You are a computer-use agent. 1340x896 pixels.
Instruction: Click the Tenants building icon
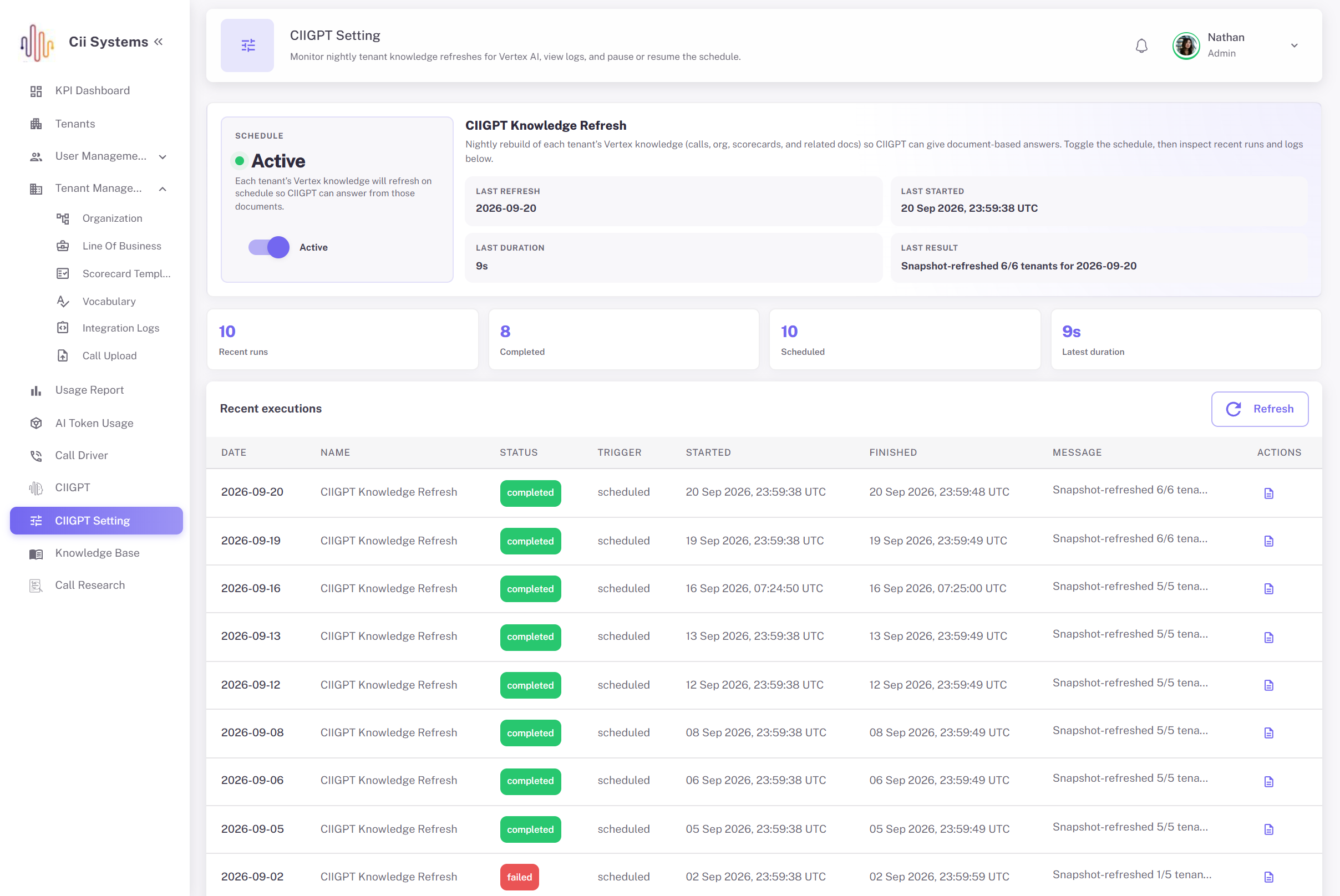click(x=36, y=124)
